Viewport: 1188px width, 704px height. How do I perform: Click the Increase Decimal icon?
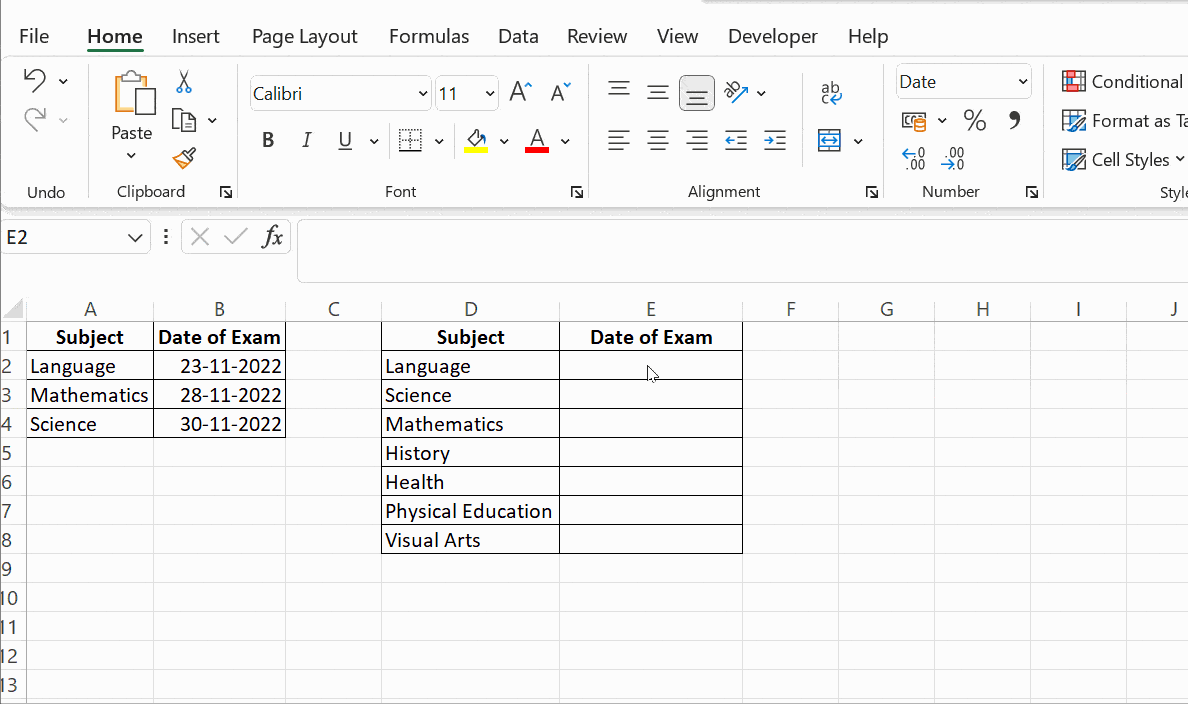tap(913, 159)
